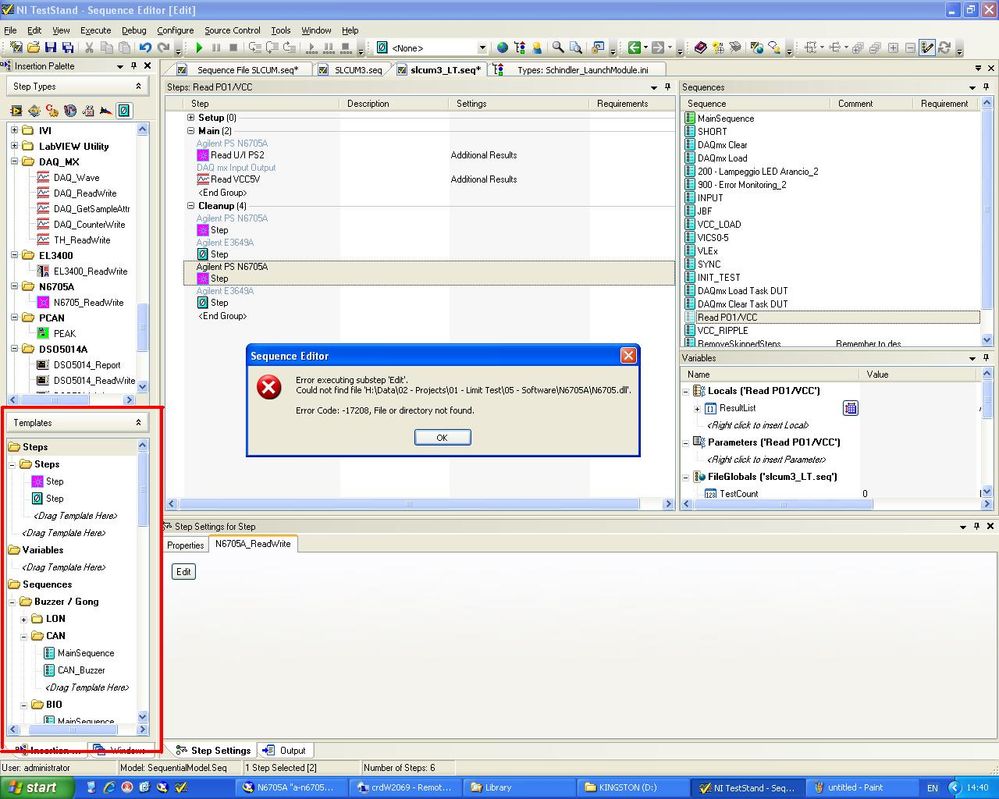This screenshot has height=799, width=999.
Task: Open the adapter <None> dropdown
Action: [x=482, y=48]
